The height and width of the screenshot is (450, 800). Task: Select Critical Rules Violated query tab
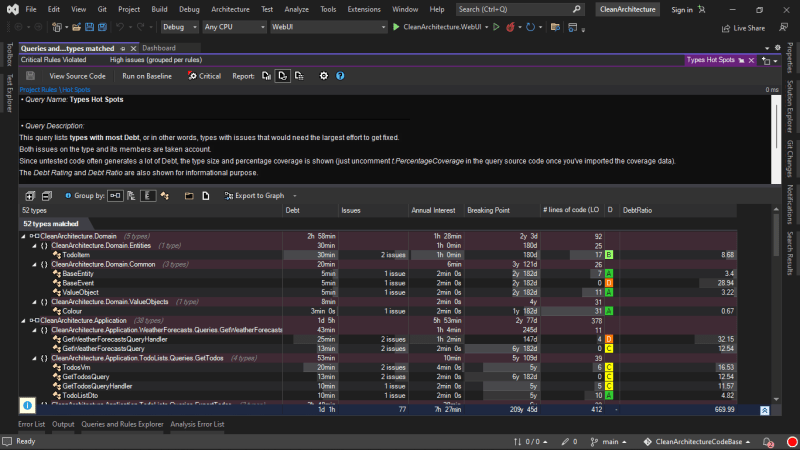[x=54, y=60]
